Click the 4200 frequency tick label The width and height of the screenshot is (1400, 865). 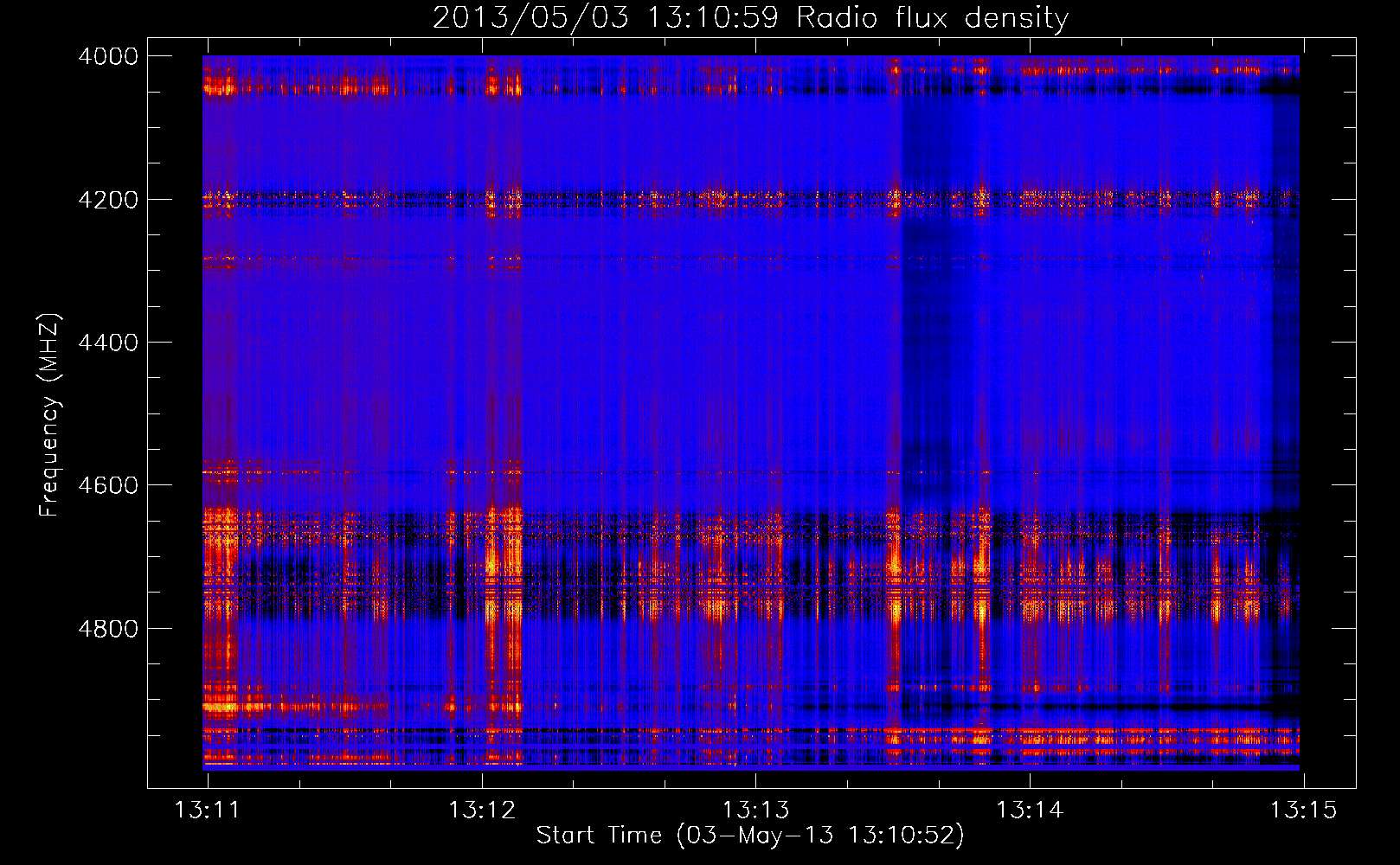(x=108, y=200)
